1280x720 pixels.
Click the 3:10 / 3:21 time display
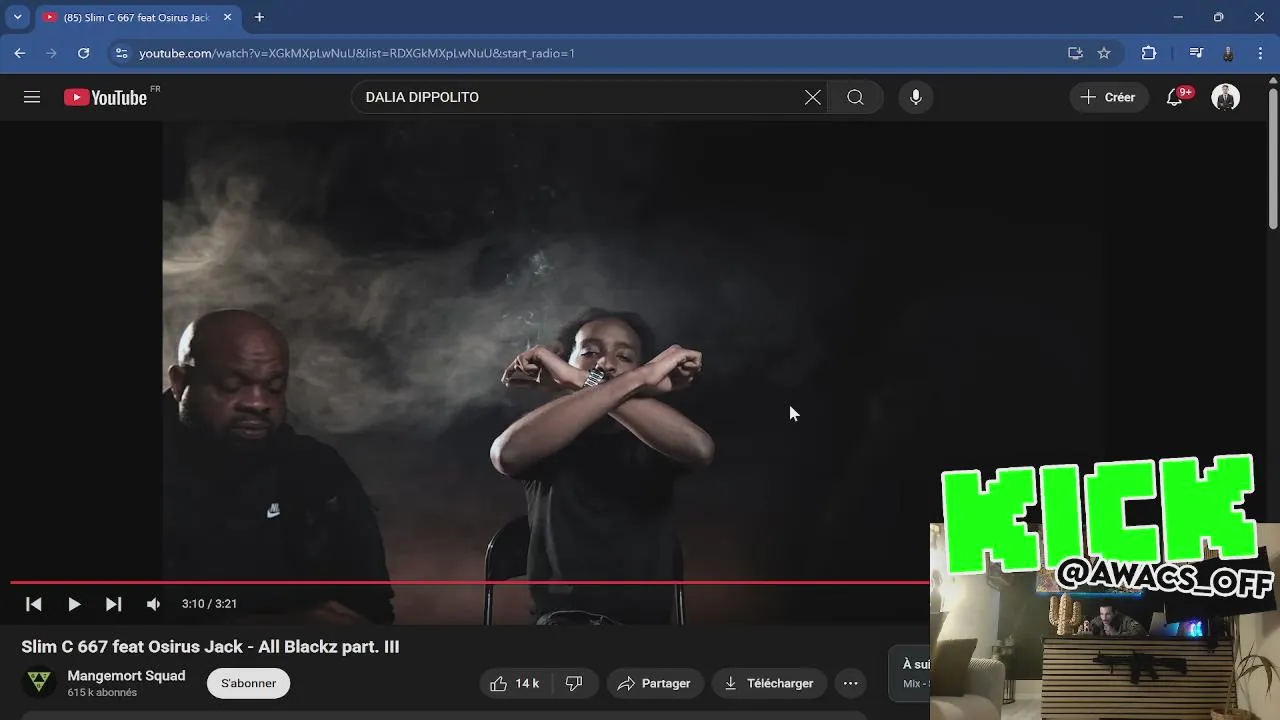209,604
